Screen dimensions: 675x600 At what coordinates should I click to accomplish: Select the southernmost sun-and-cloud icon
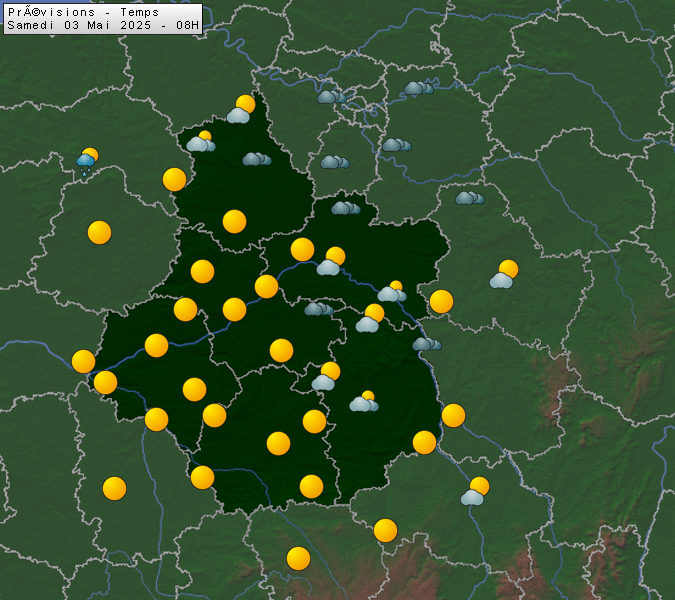tap(475, 491)
